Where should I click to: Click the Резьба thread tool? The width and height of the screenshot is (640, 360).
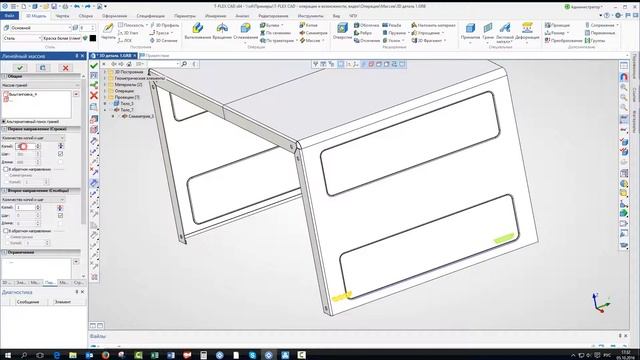pyautogui.click(x=391, y=25)
